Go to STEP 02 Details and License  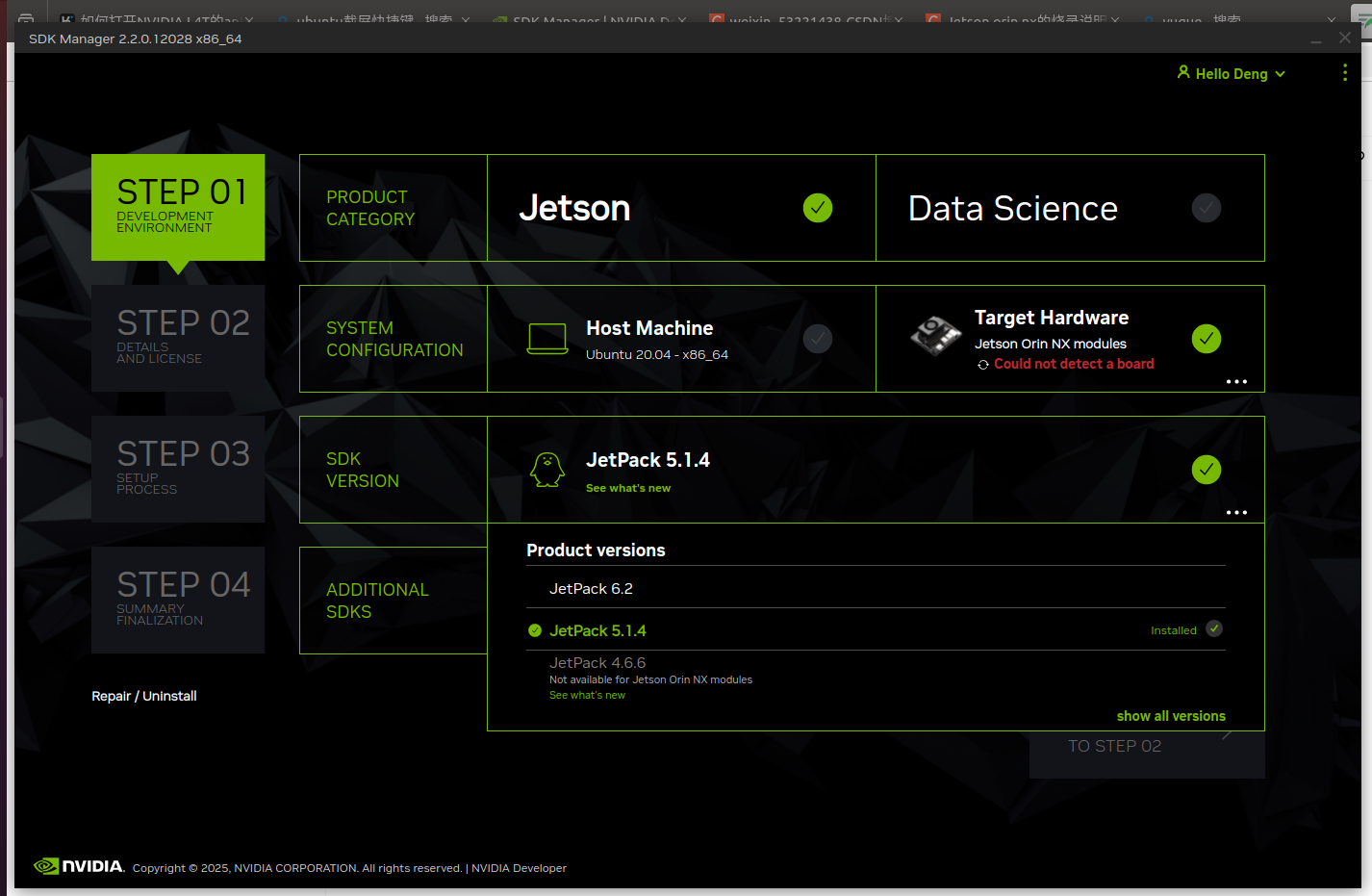point(178,338)
